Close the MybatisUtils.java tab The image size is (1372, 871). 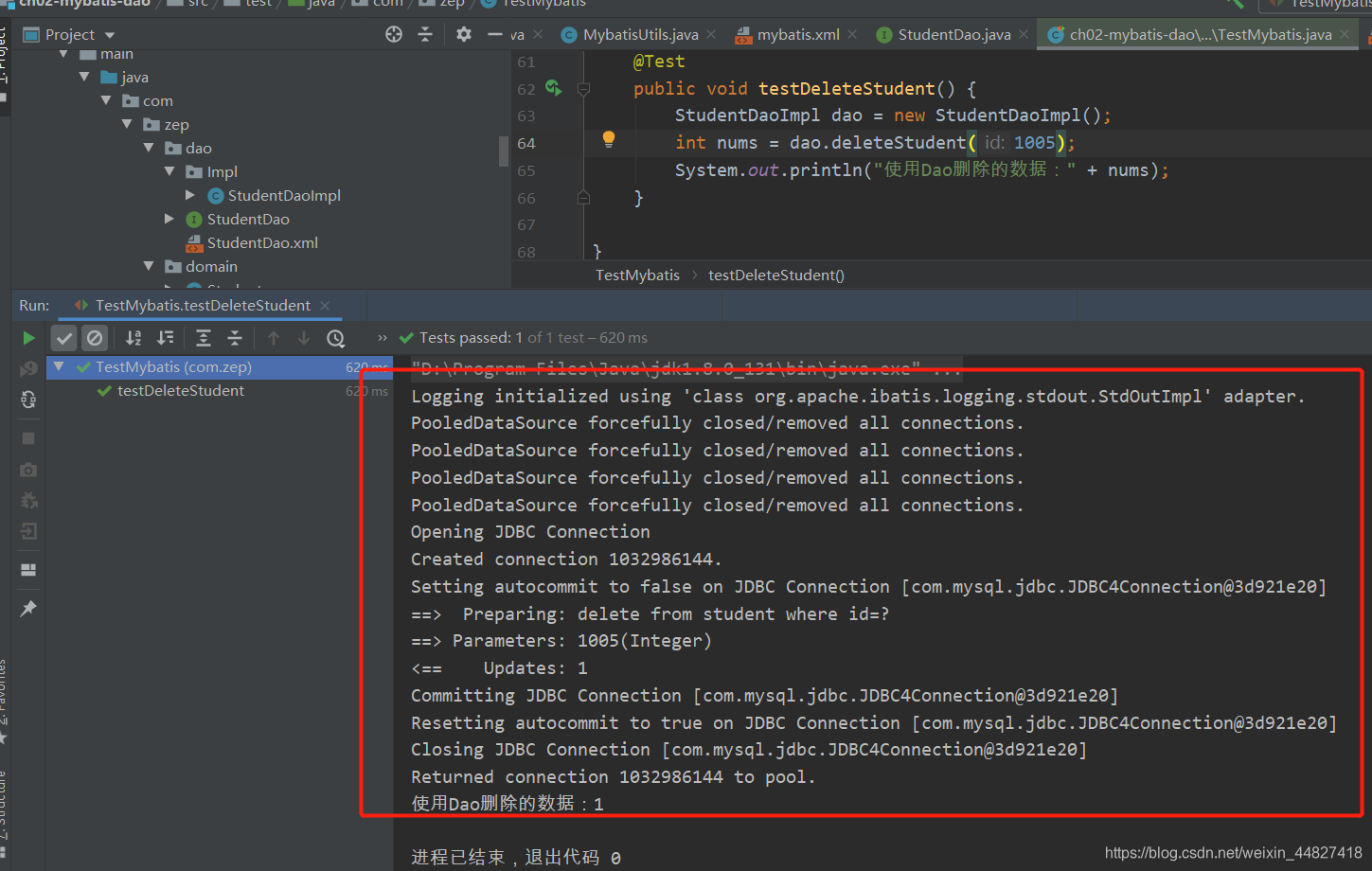pyautogui.click(x=711, y=34)
